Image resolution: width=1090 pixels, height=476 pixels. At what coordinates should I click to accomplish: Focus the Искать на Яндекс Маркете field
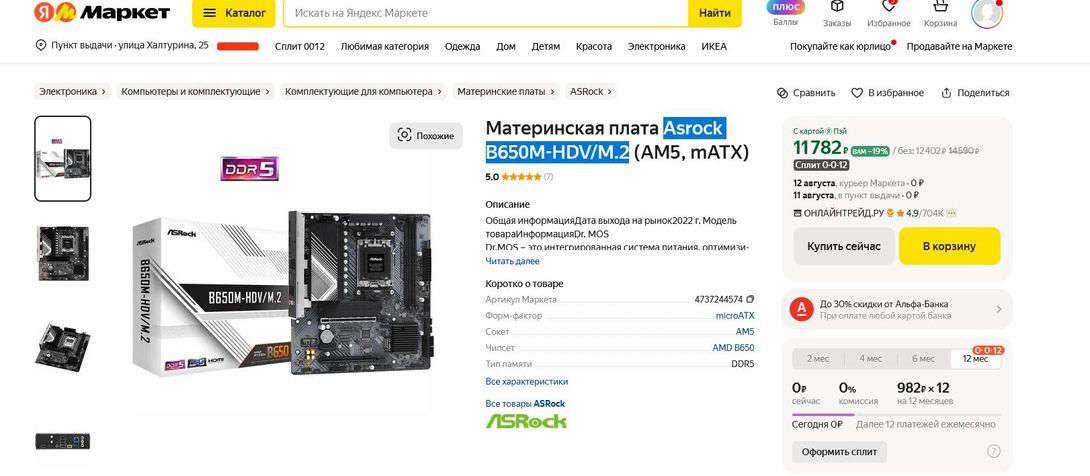tap(485, 13)
